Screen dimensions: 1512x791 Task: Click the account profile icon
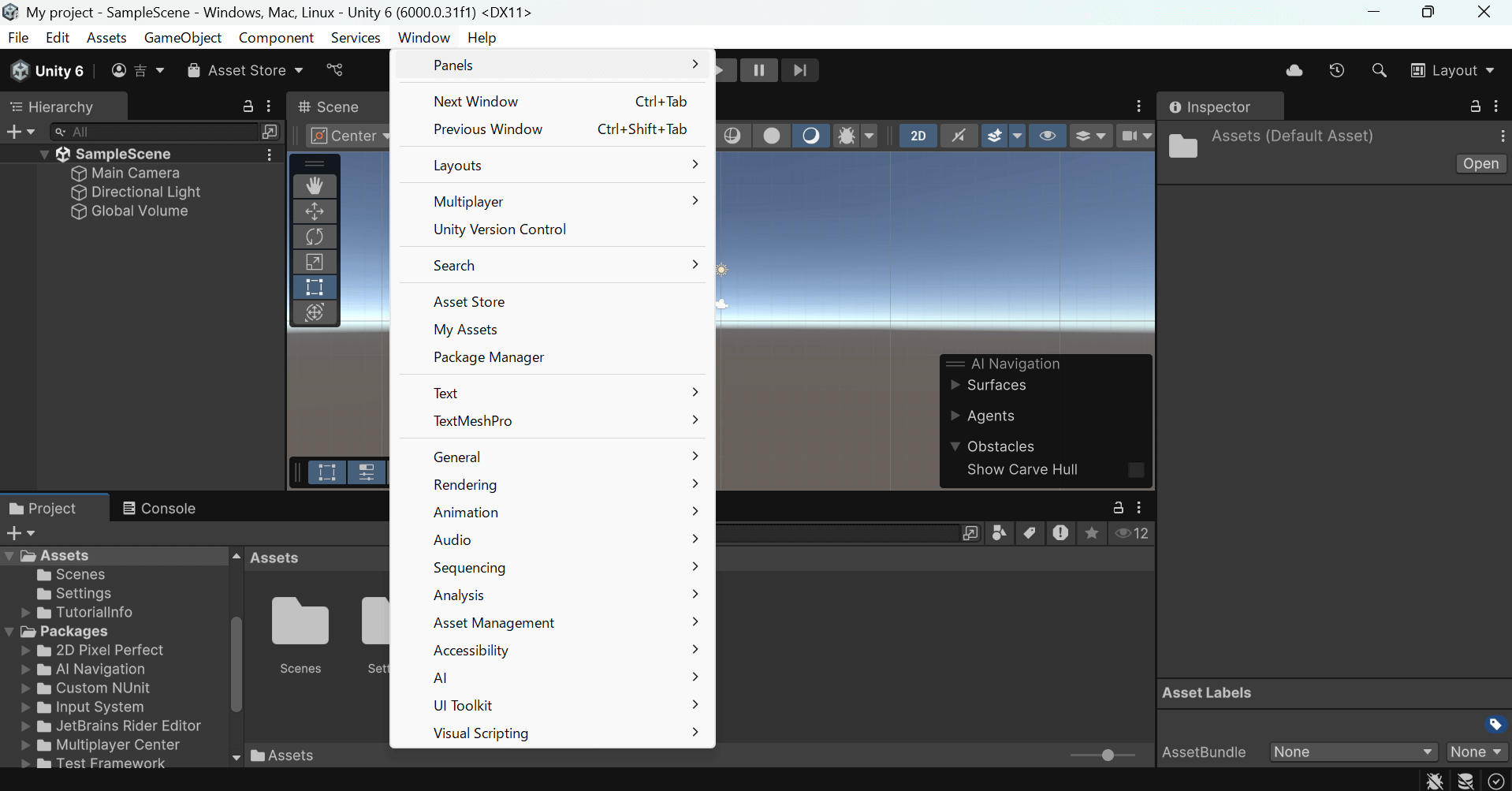[x=119, y=70]
